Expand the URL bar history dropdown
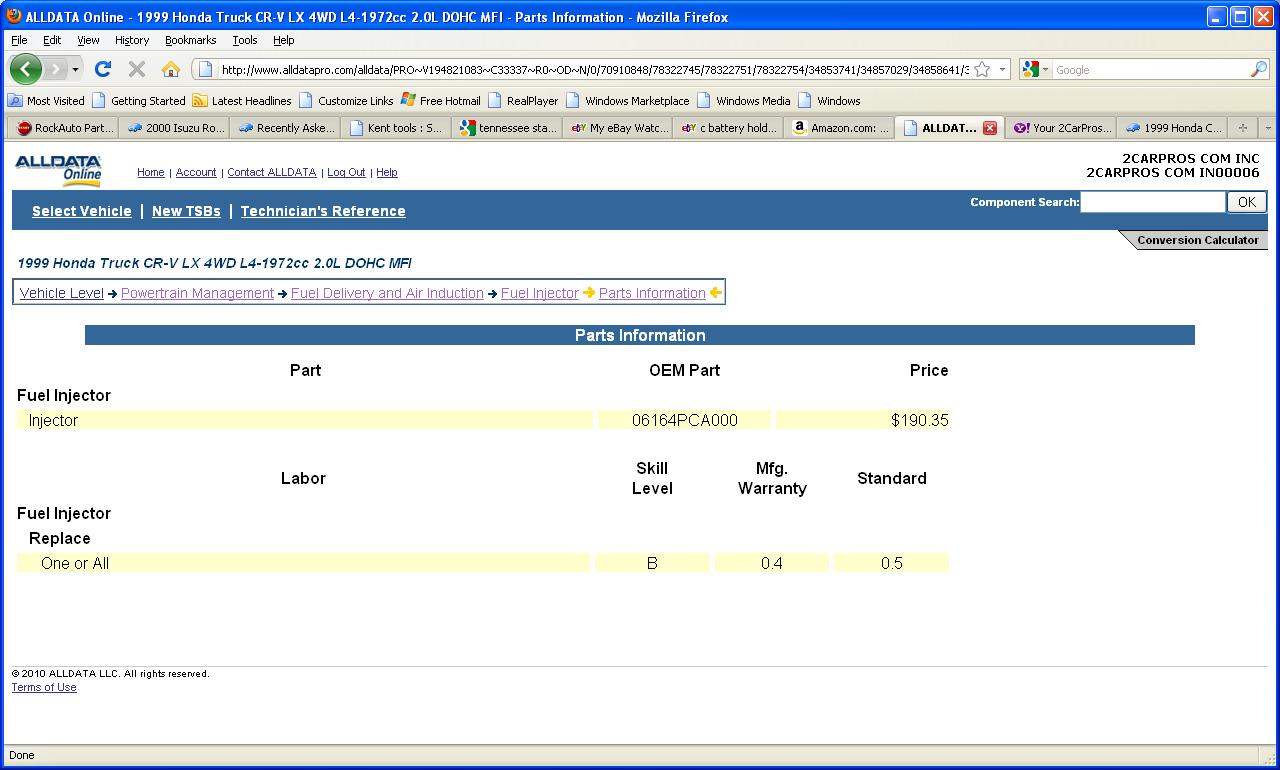1280x770 pixels. [x=1001, y=70]
